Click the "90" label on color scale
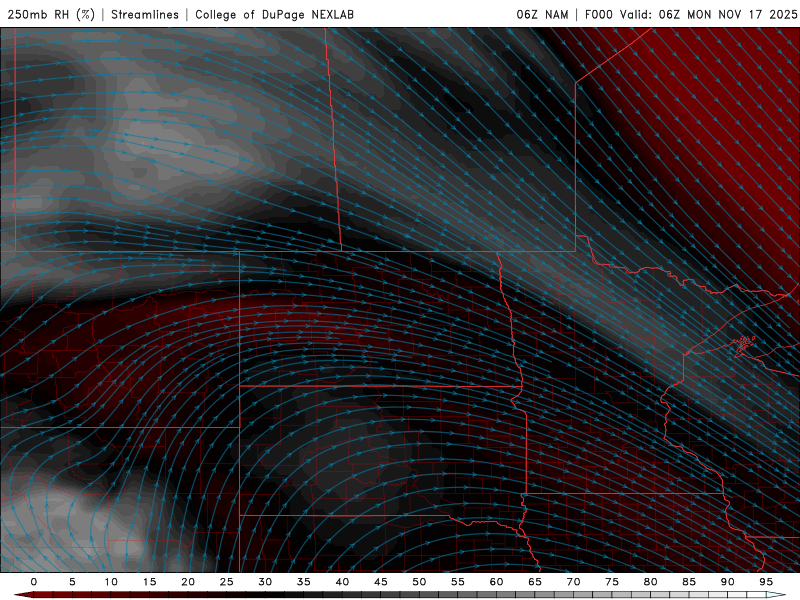Viewport: 800px width, 600px height. (727, 582)
